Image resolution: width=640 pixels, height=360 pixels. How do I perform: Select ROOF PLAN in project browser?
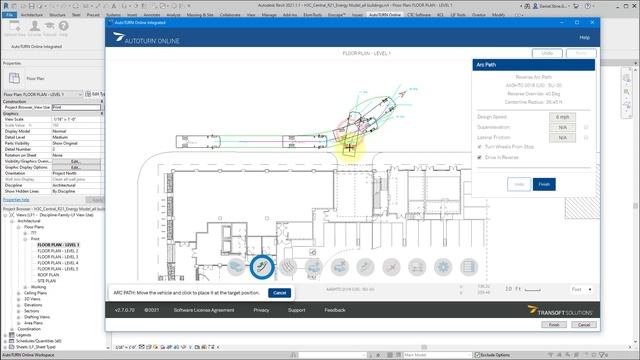click(x=48, y=275)
